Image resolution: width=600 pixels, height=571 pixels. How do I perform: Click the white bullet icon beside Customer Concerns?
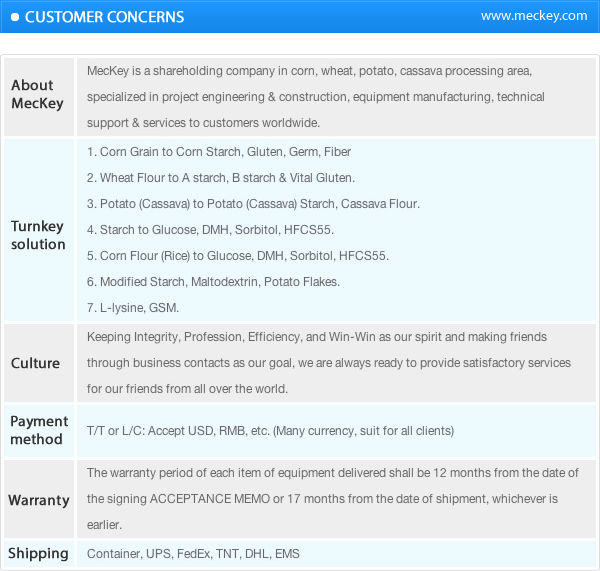click(x=15, y=17)
